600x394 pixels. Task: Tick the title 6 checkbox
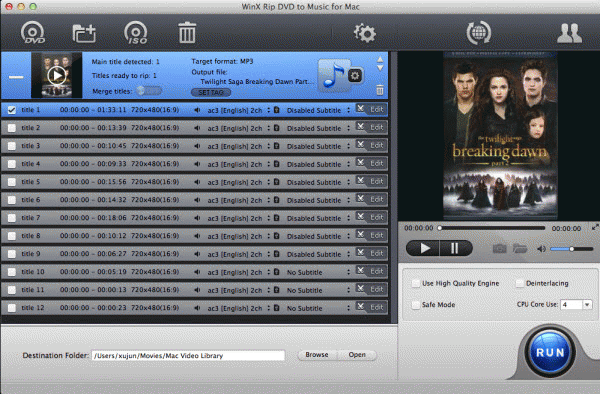click(x=12, y=200)
